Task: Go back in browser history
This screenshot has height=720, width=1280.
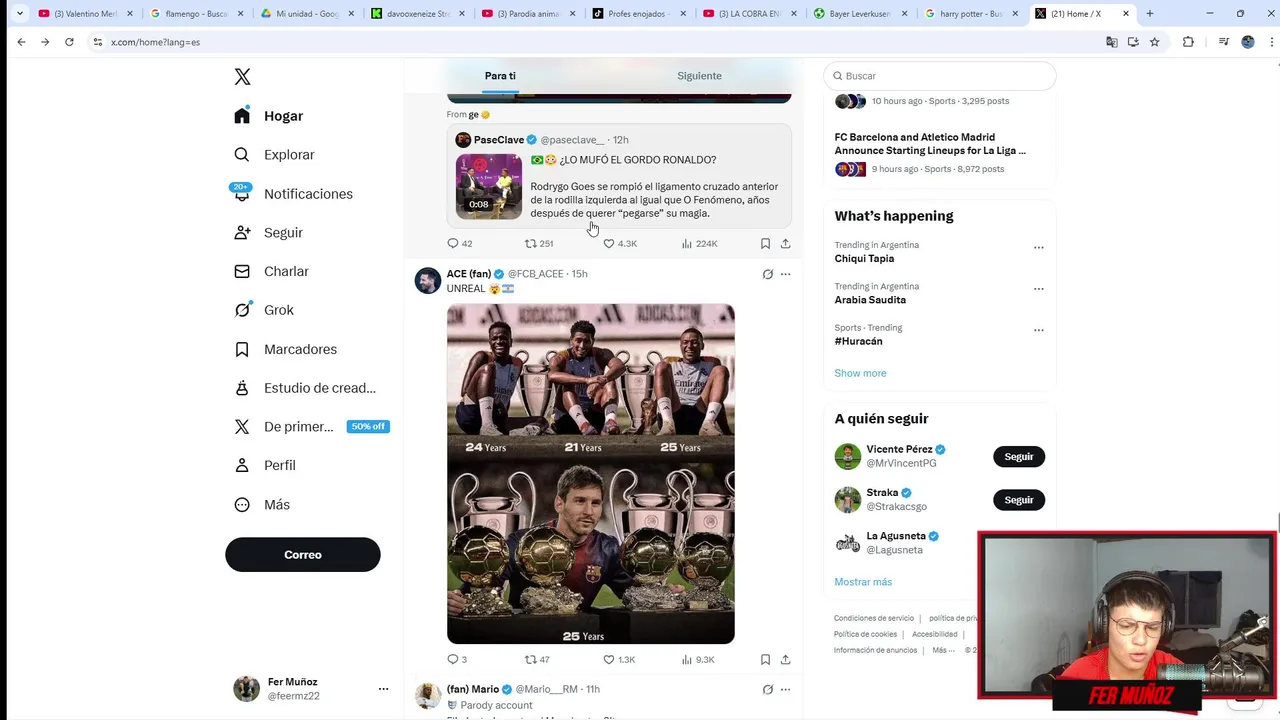Action: point(21,42)
